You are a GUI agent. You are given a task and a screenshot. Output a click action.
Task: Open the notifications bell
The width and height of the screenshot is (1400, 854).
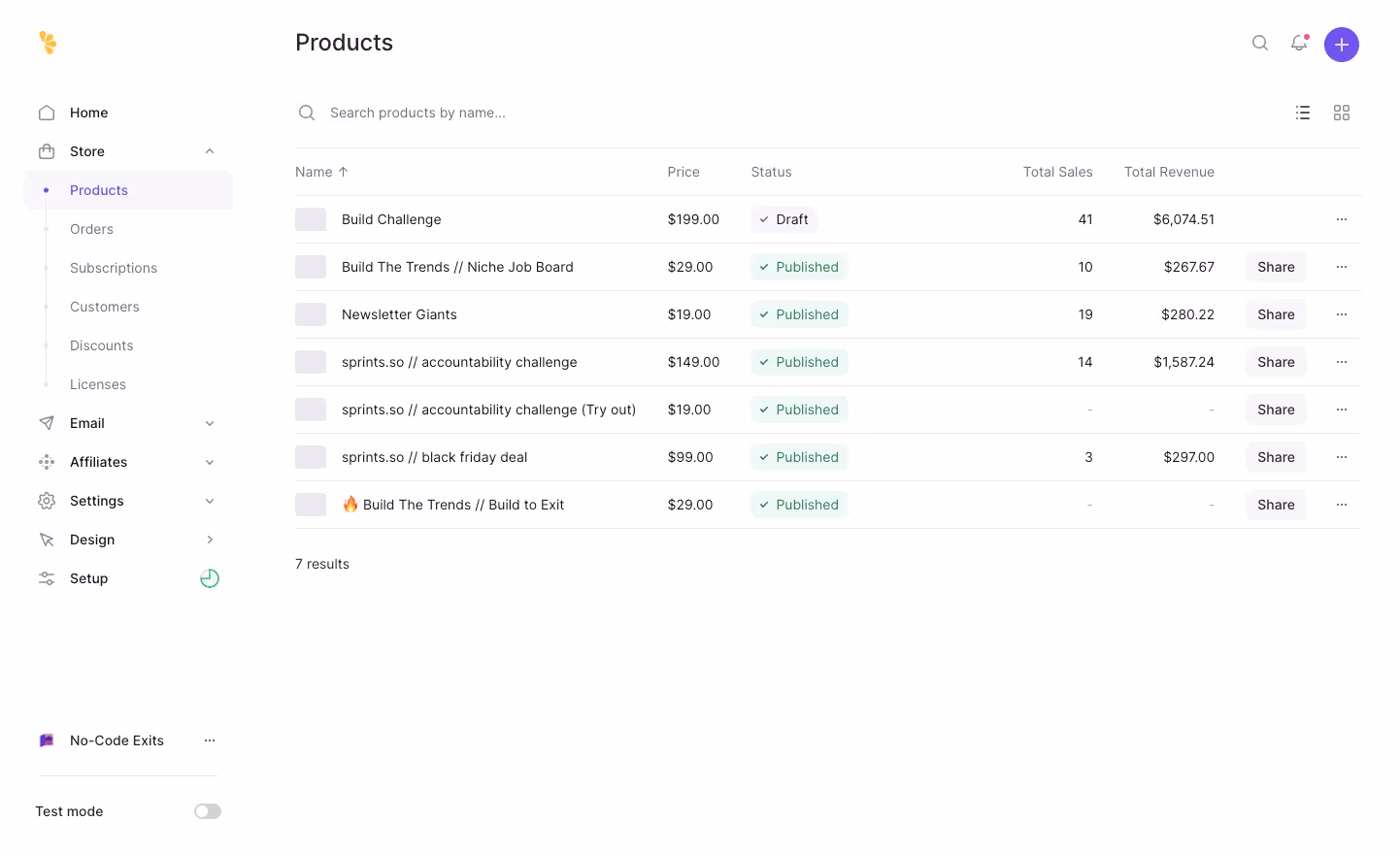coord(1299,43)
